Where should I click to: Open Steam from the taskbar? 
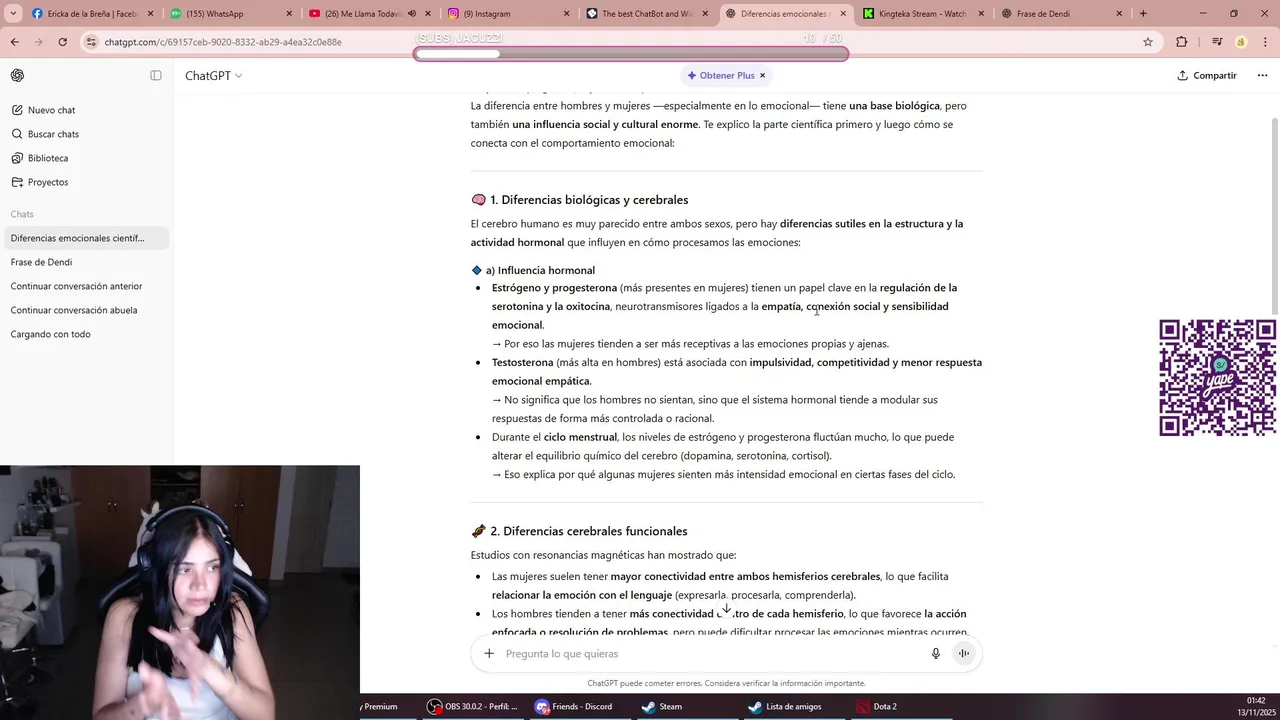(x=662, y=707)
